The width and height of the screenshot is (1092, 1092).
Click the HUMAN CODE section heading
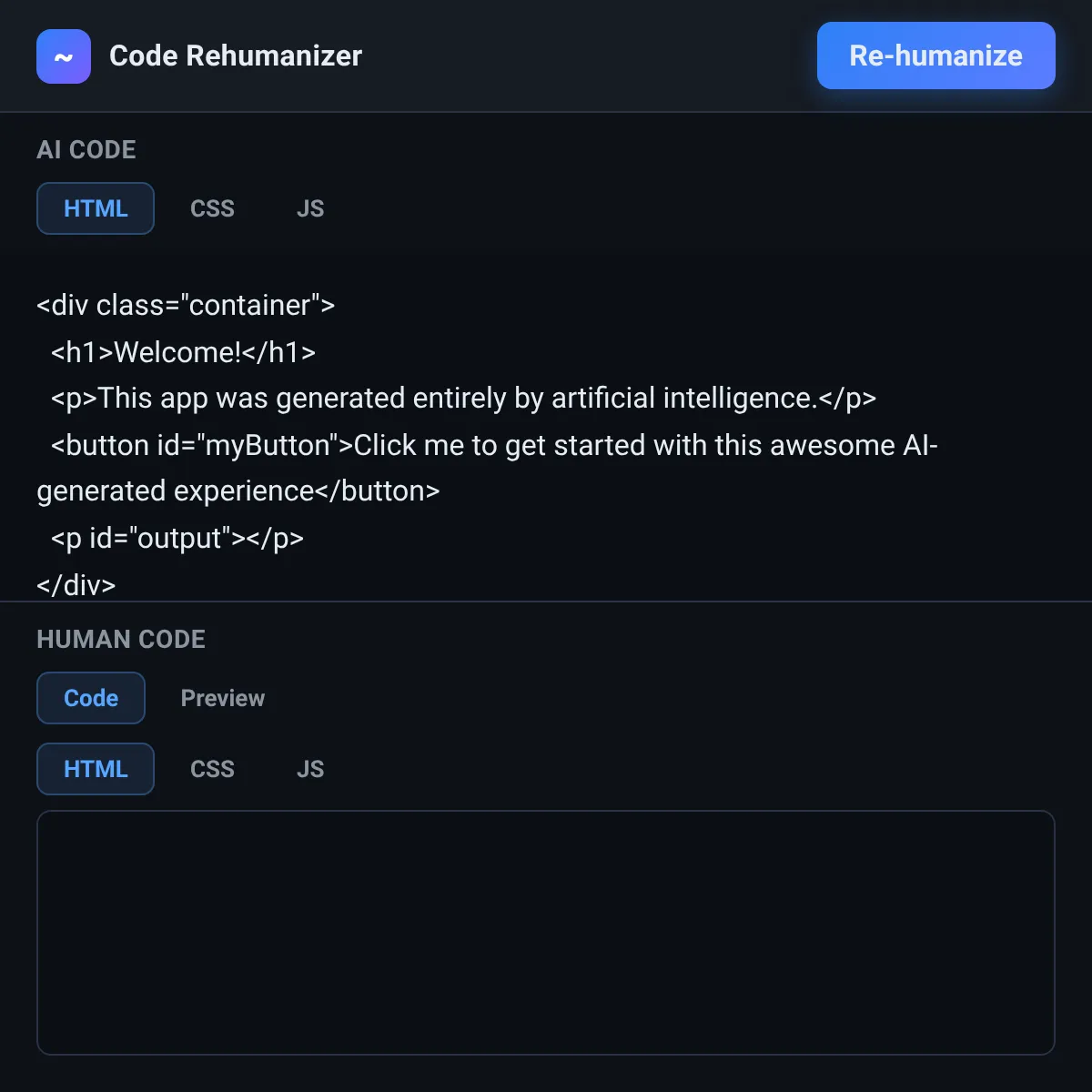(x=121, y=639)
